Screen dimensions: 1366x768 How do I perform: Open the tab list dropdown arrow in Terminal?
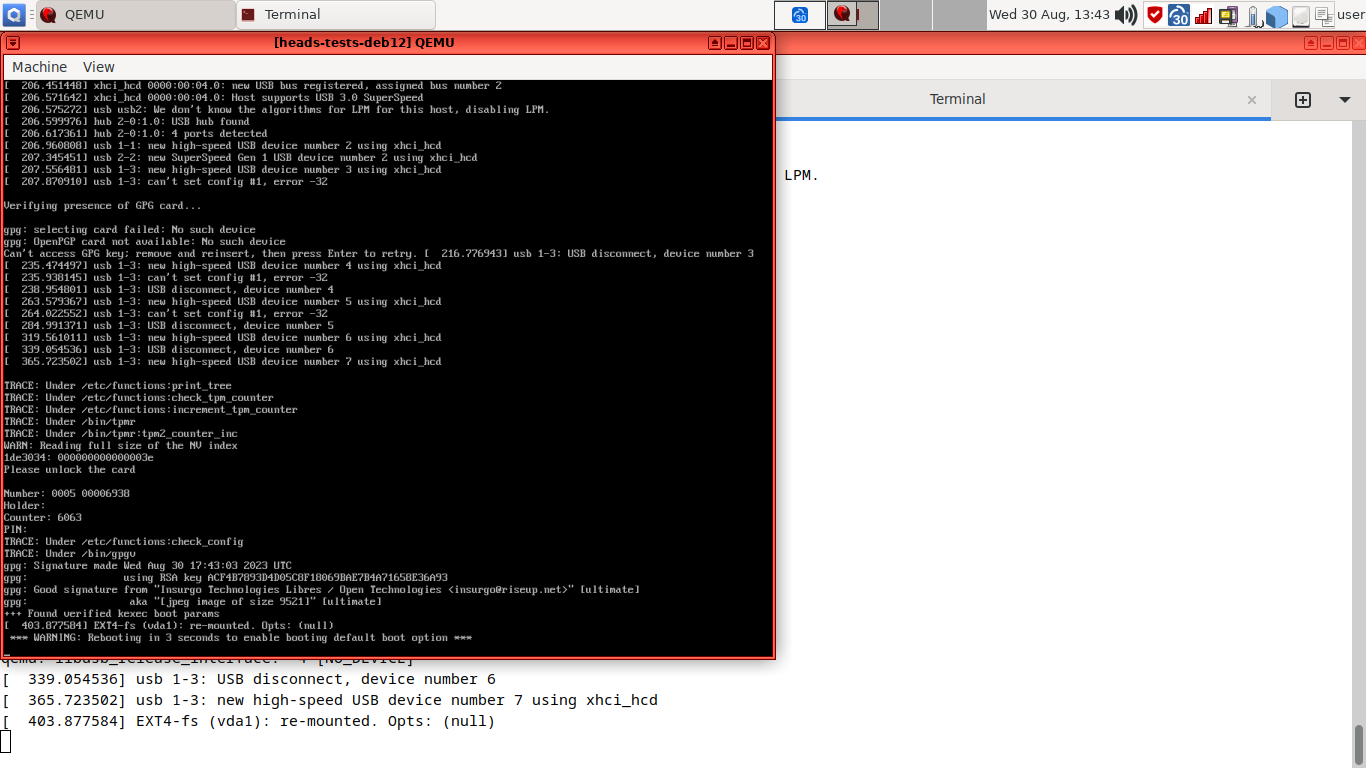[1343, 100]
